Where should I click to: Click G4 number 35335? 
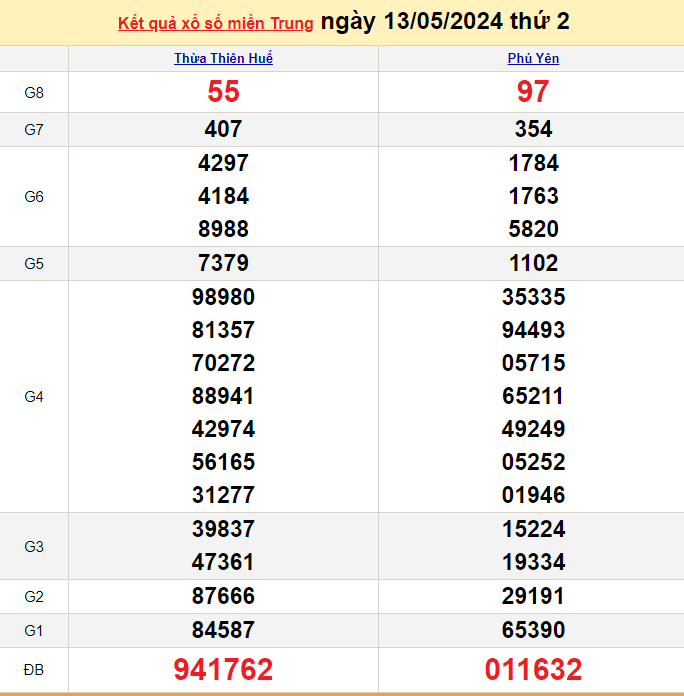click(533, 297)
